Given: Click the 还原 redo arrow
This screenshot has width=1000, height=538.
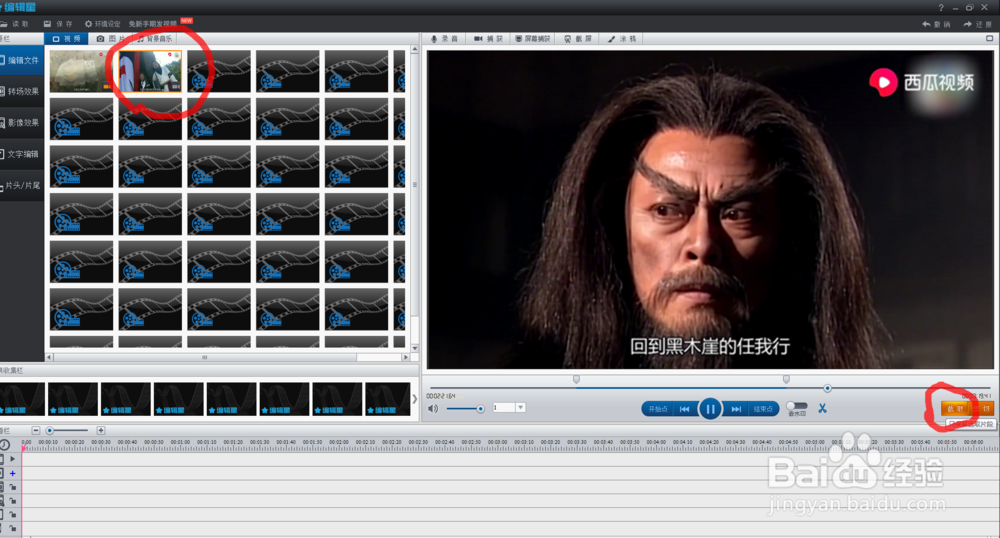Looking at the screenshot, I should pos(967,24).
